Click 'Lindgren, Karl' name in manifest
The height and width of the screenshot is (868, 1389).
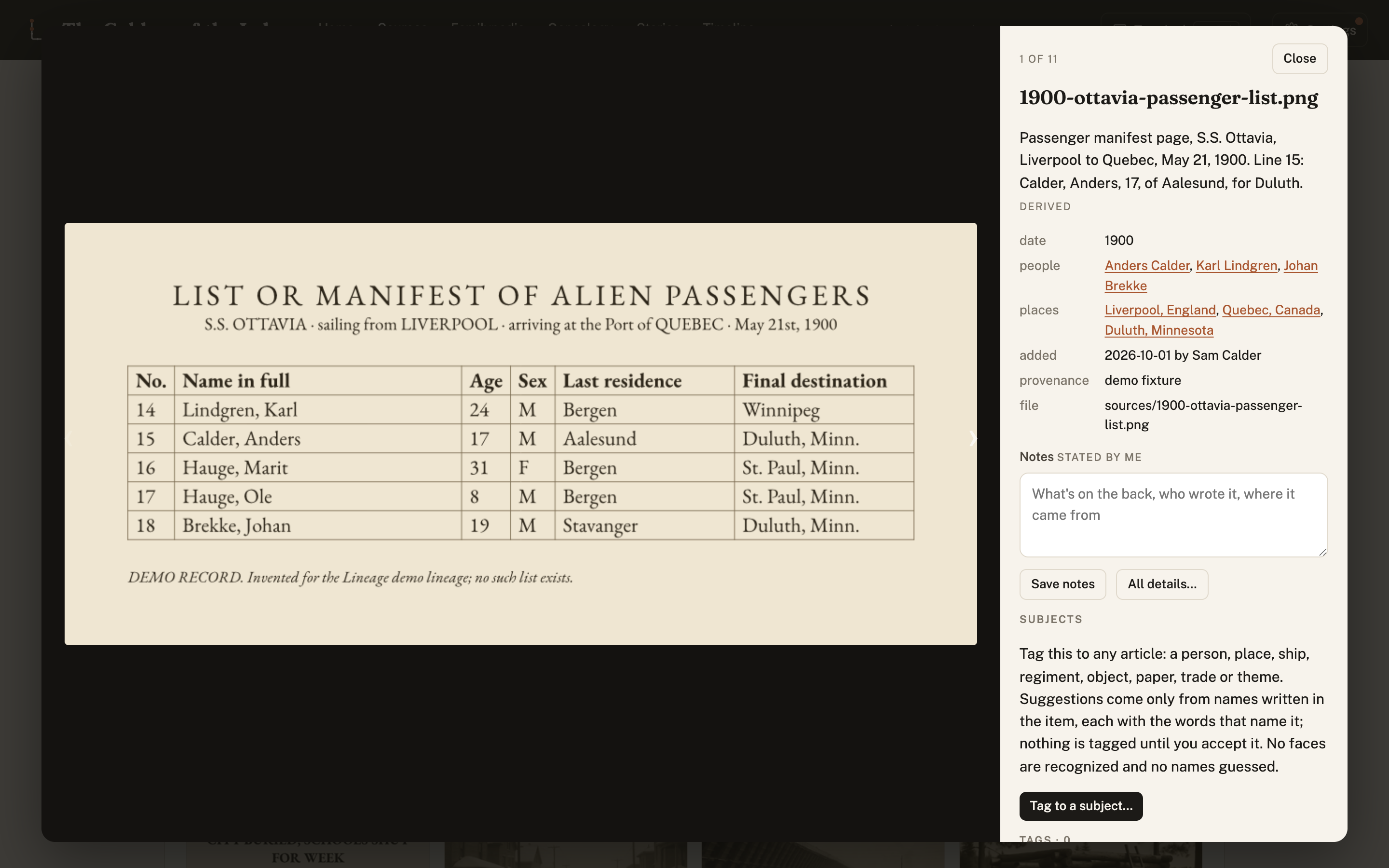tap(240, 410)
